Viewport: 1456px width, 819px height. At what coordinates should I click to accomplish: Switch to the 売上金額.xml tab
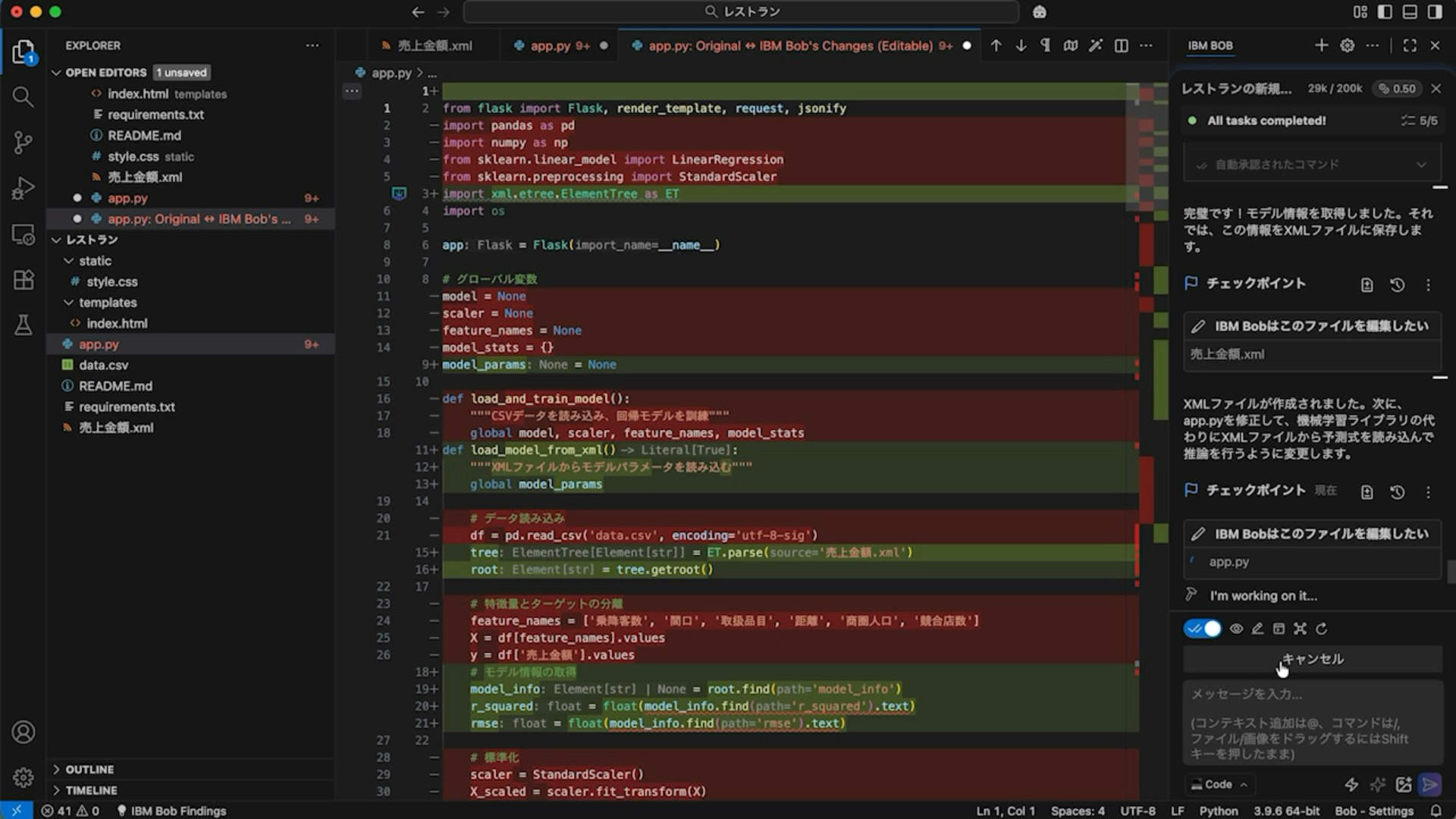(434, 45)
